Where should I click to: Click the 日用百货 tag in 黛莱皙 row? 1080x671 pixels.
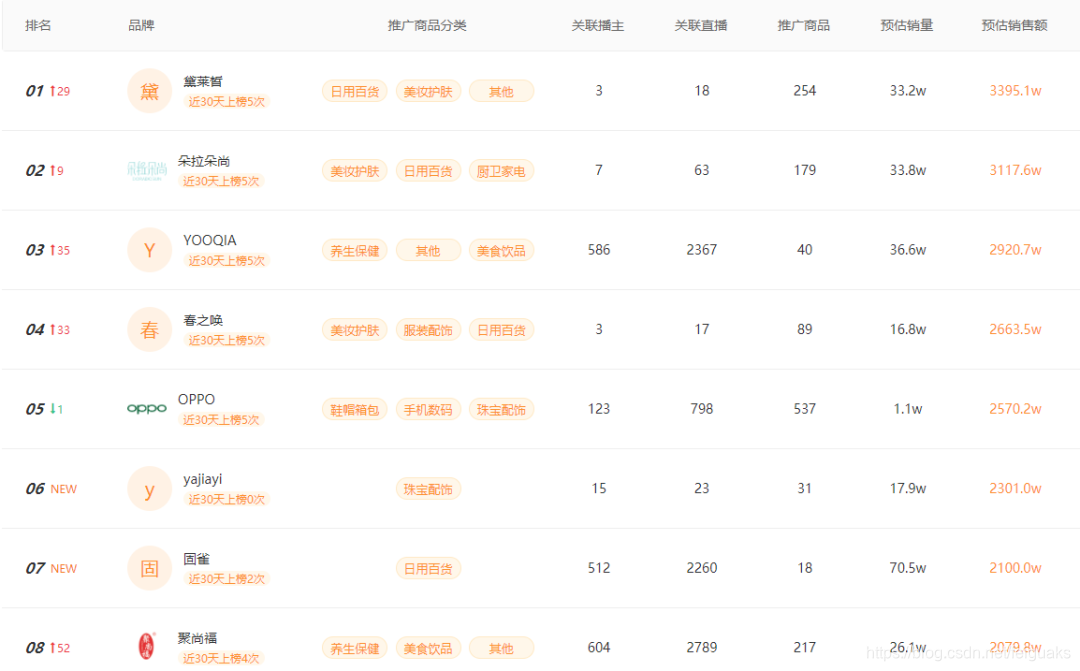355,92
